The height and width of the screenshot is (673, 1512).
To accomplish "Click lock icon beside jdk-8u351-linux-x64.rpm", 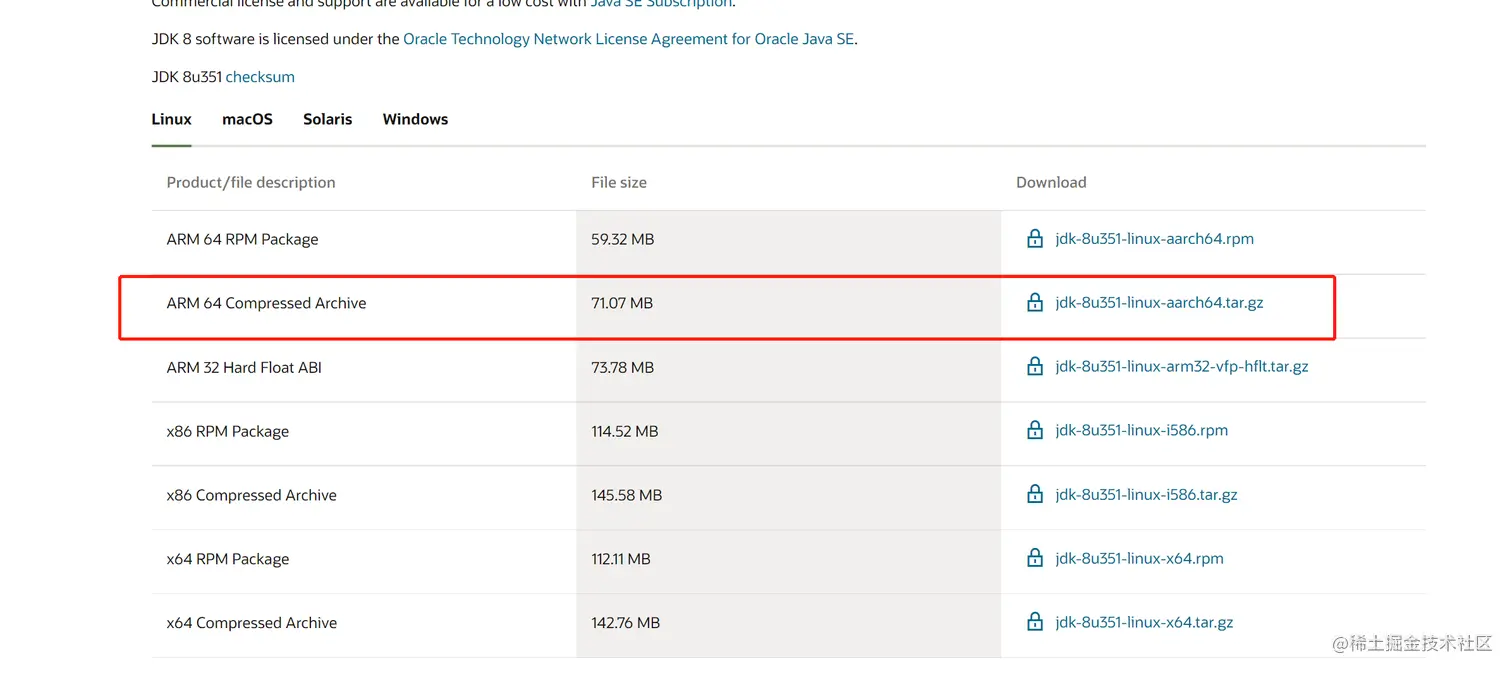I will point(1035,558).
